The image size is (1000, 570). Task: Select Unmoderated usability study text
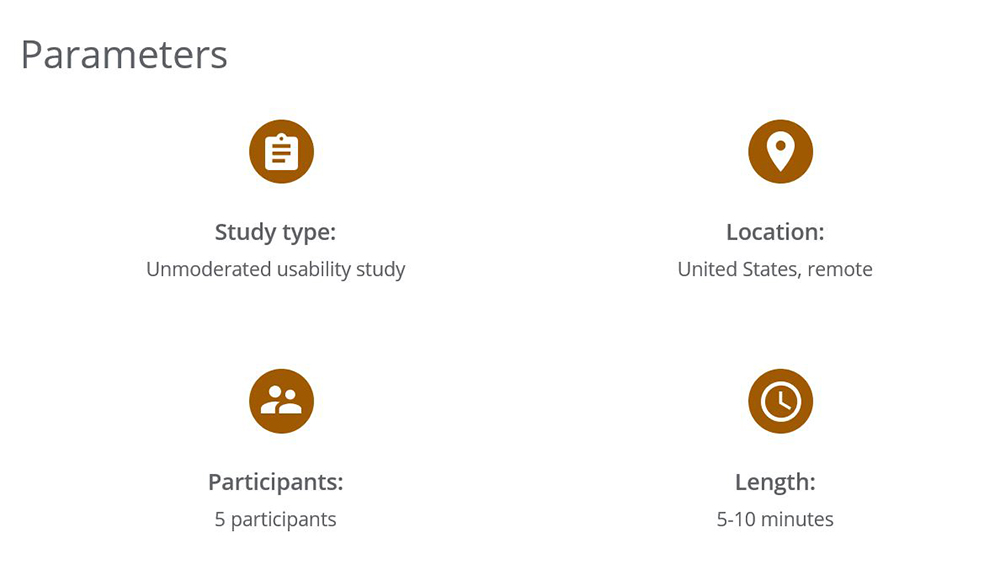(276, 270)
